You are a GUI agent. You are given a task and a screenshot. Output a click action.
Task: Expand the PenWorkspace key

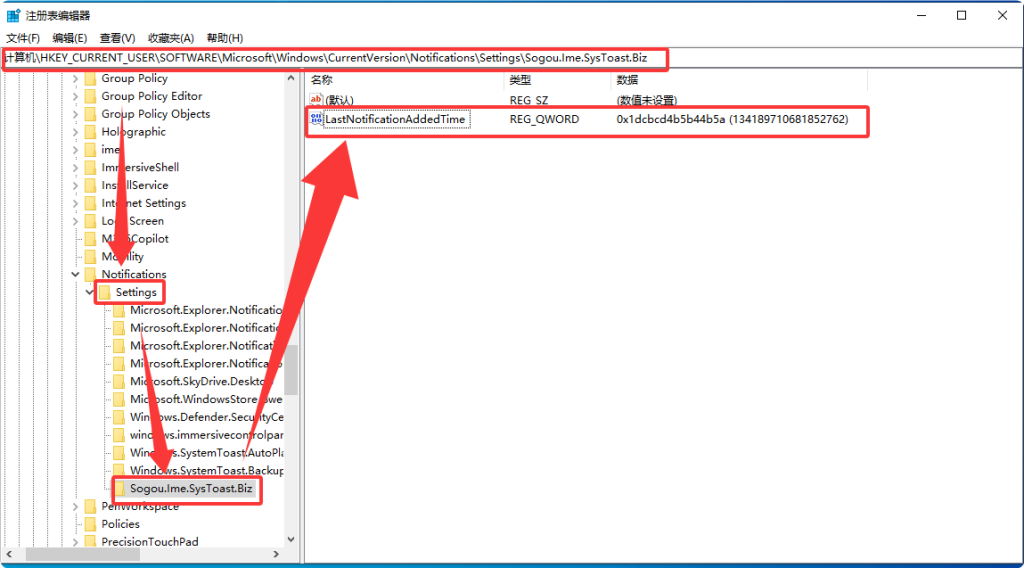(x=75, y=507)
